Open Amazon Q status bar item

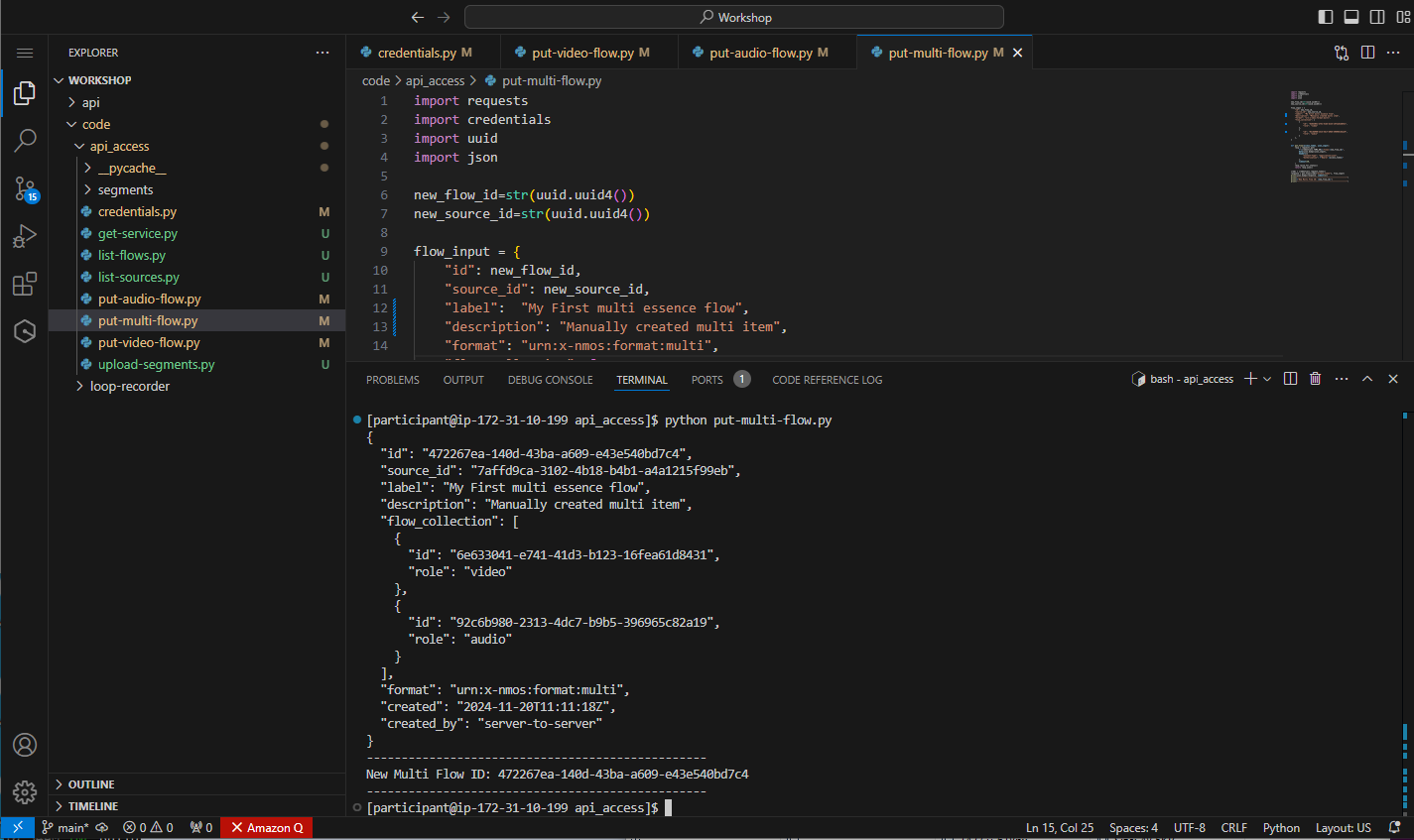[266, 827]
